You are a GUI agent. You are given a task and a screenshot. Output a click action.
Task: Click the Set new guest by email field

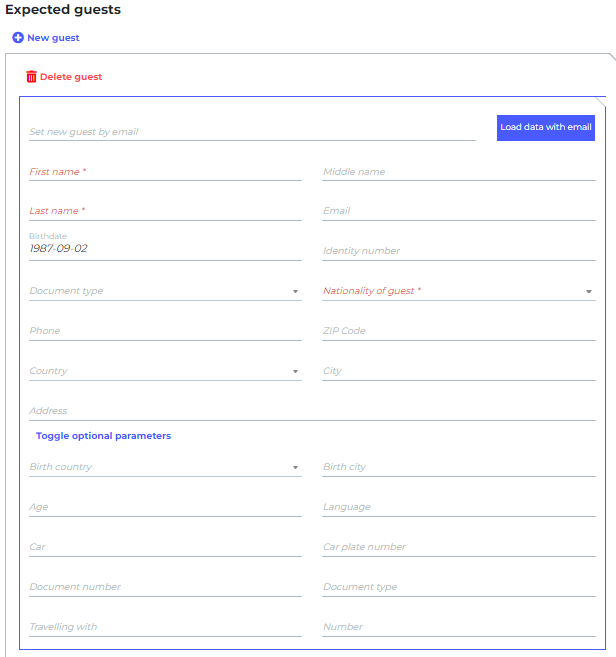252,131
